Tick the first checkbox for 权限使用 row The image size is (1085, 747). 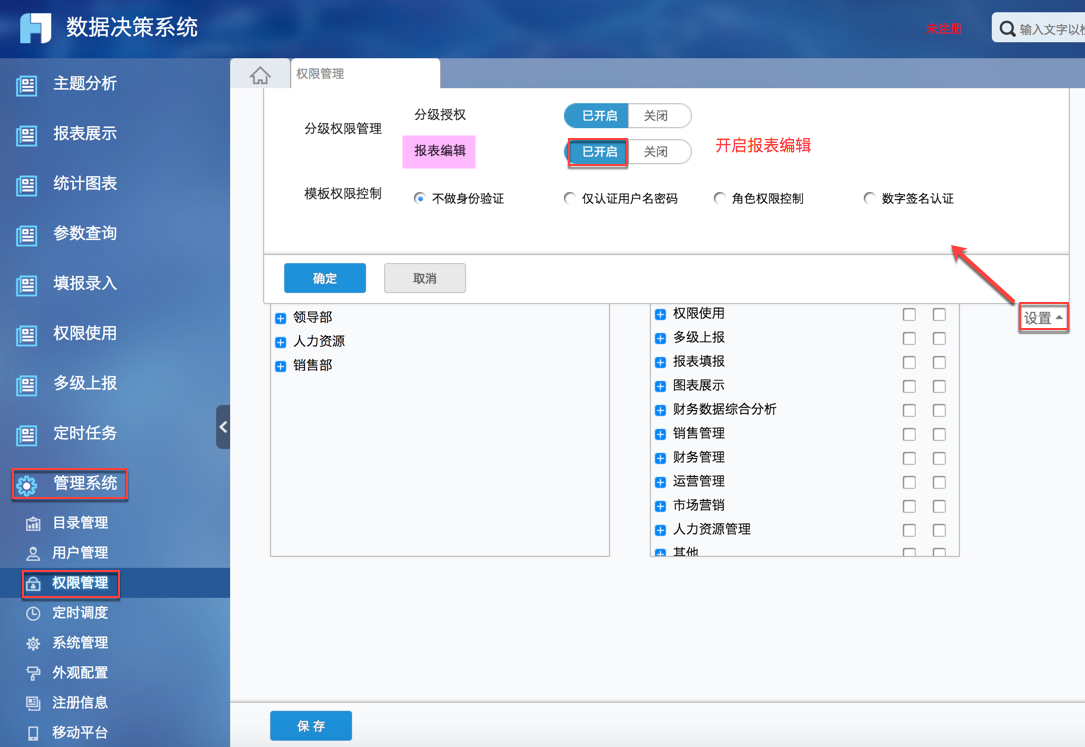coord(909,315)
